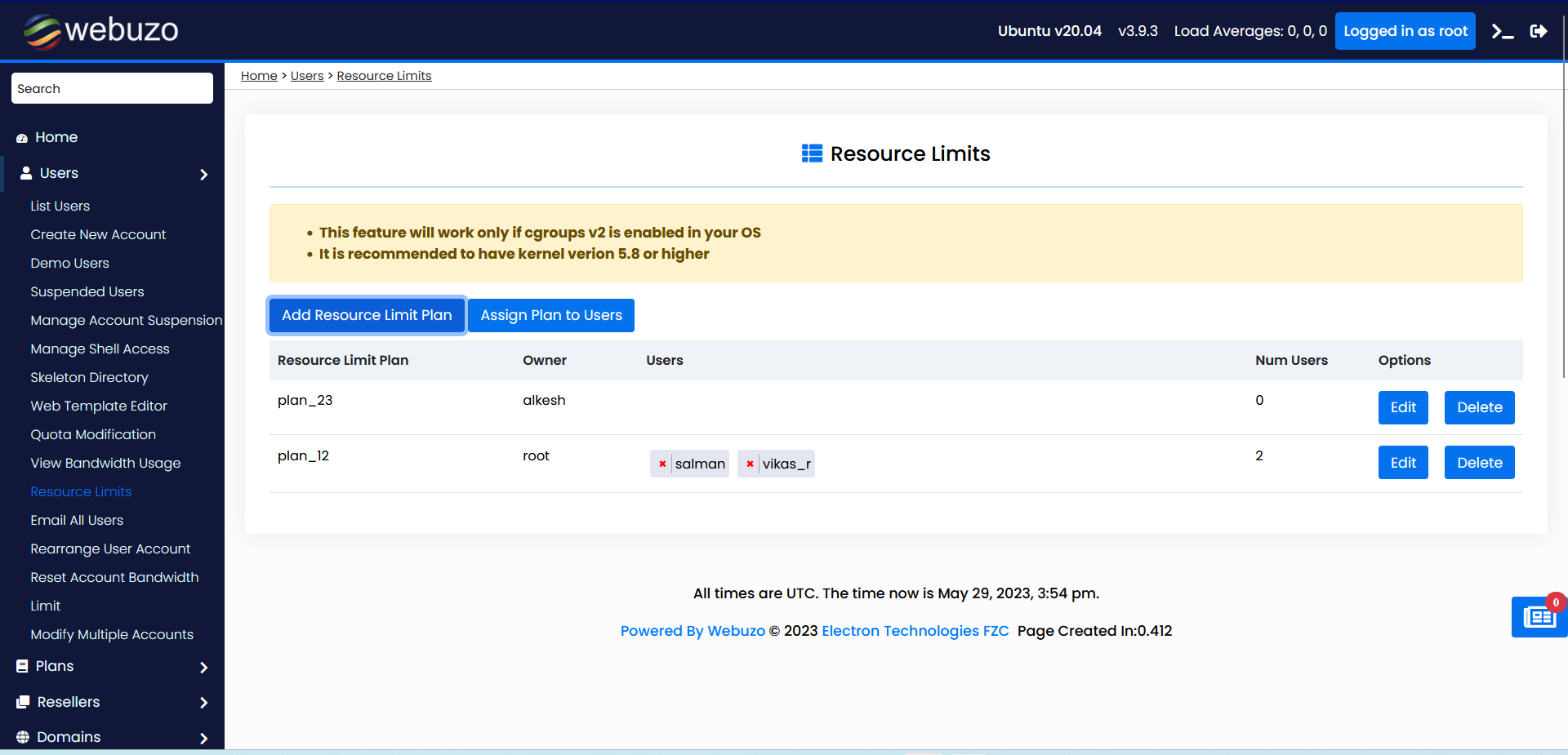Remove user salman via red x
The image size is (1568, 755).
point(662,464)
